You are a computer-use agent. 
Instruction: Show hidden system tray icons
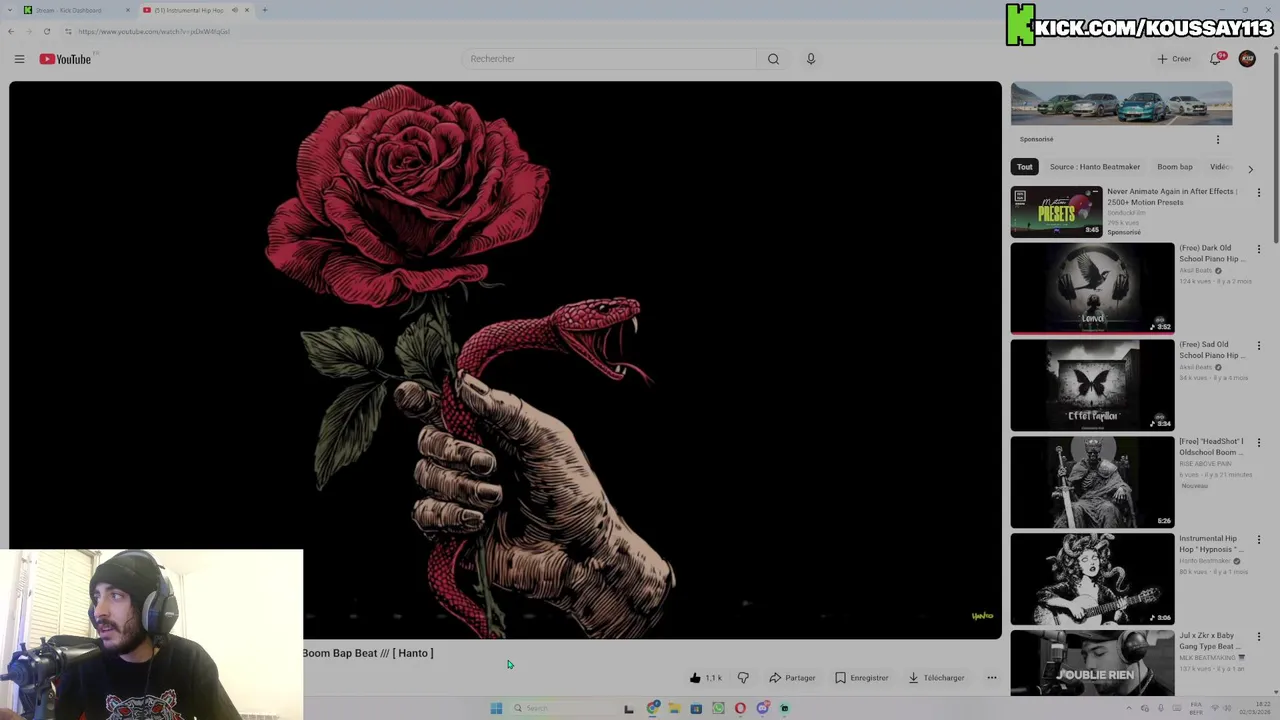pos(1129,708)
